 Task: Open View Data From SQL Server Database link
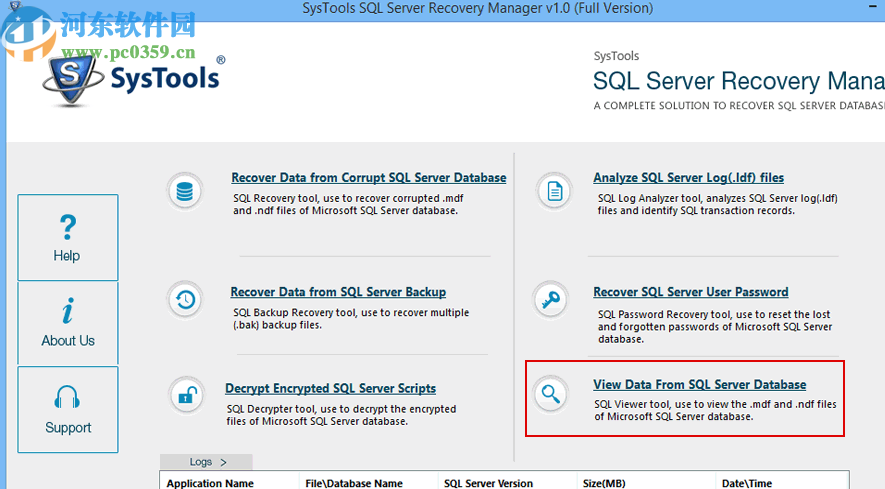(x=699, y=385)
